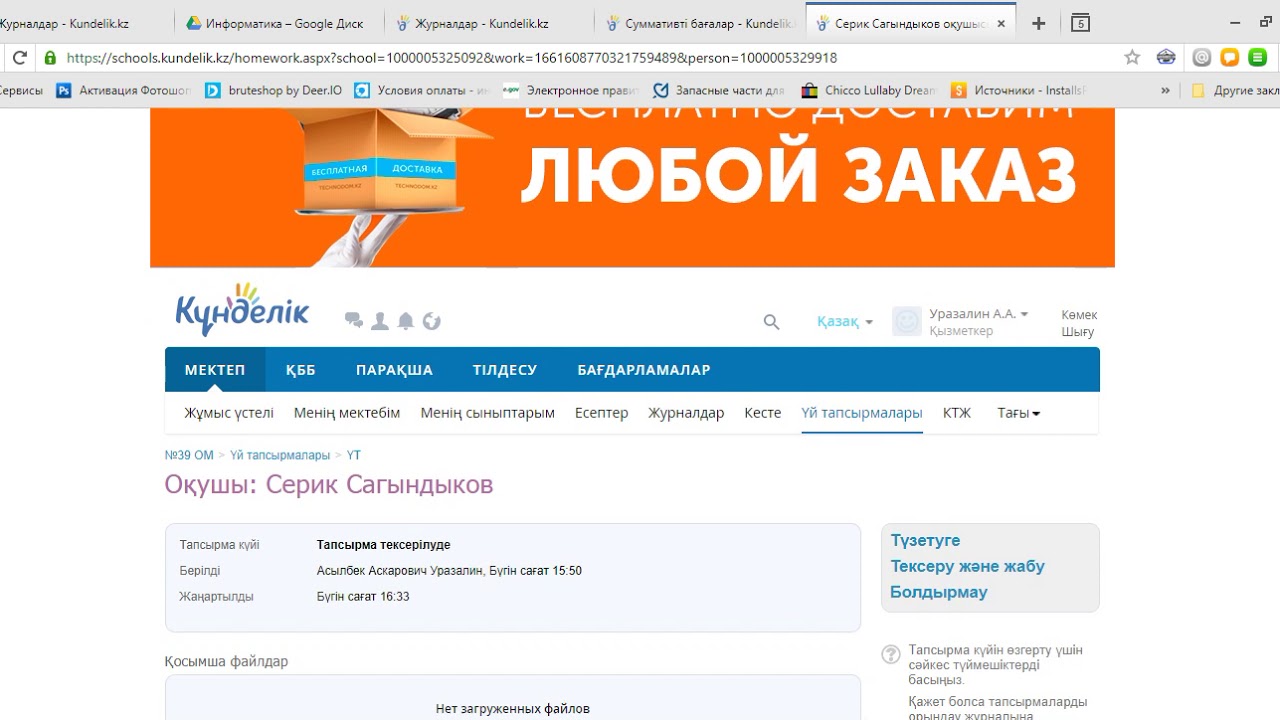1280x720 pixels.
Task: Go to Менің мектебім submenu
Action: coord(347,413)
